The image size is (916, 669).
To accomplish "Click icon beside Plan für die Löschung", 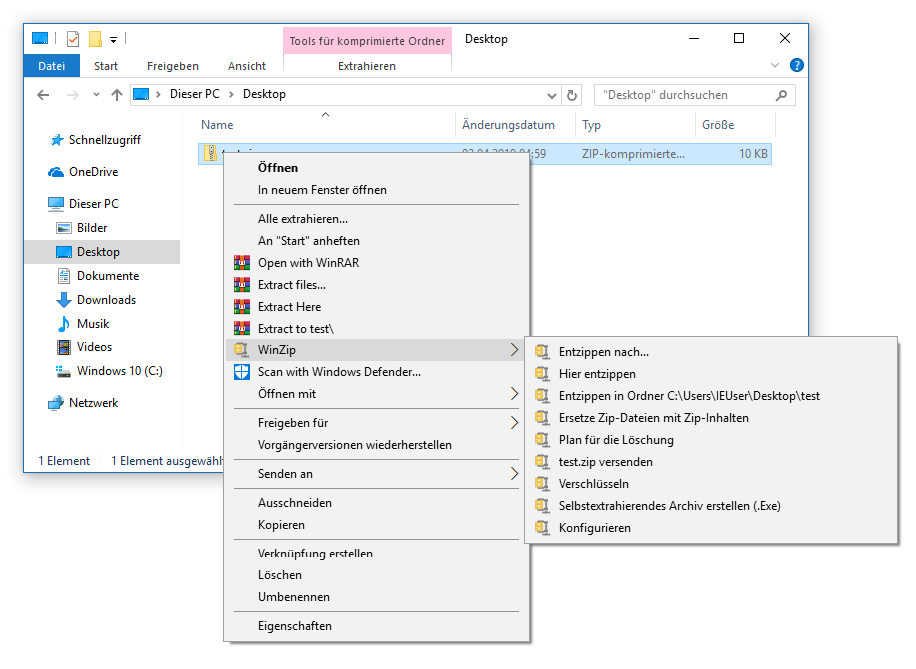I will coord(542,439).
